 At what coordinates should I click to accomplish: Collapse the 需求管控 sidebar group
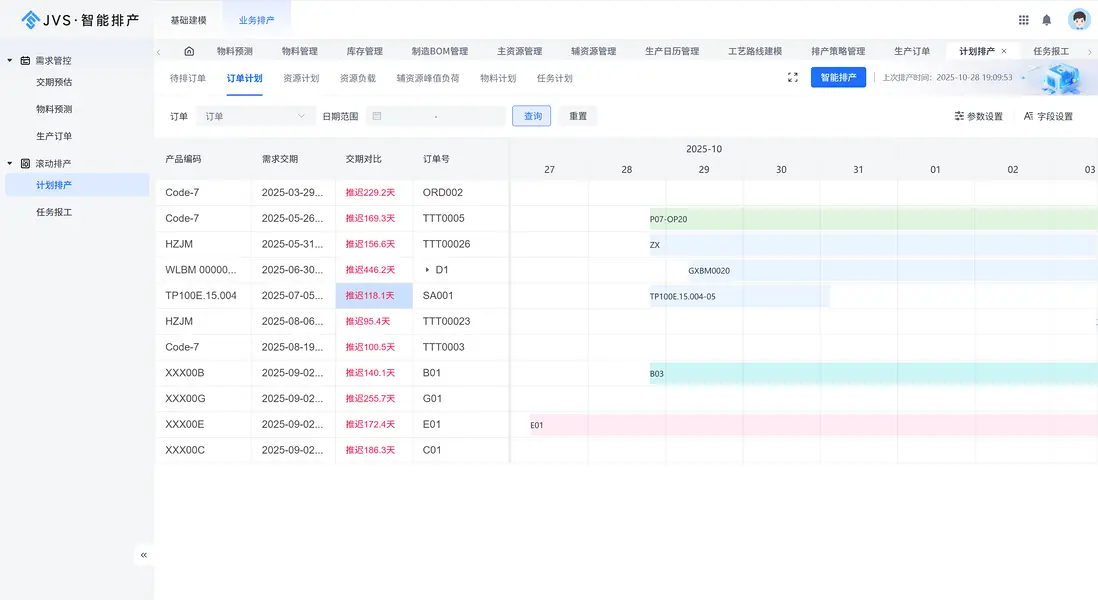[x=10, y=61]
